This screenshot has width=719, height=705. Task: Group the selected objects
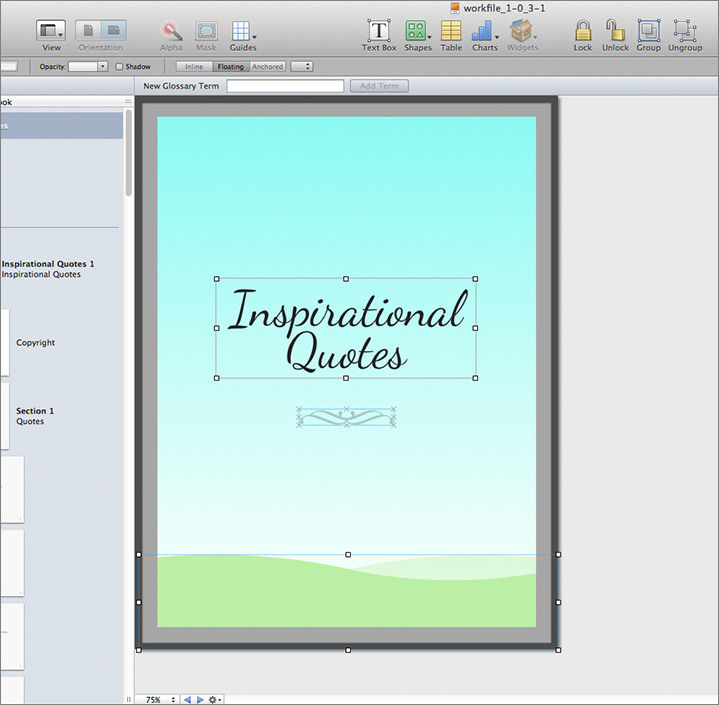click(x=649, y=31)
